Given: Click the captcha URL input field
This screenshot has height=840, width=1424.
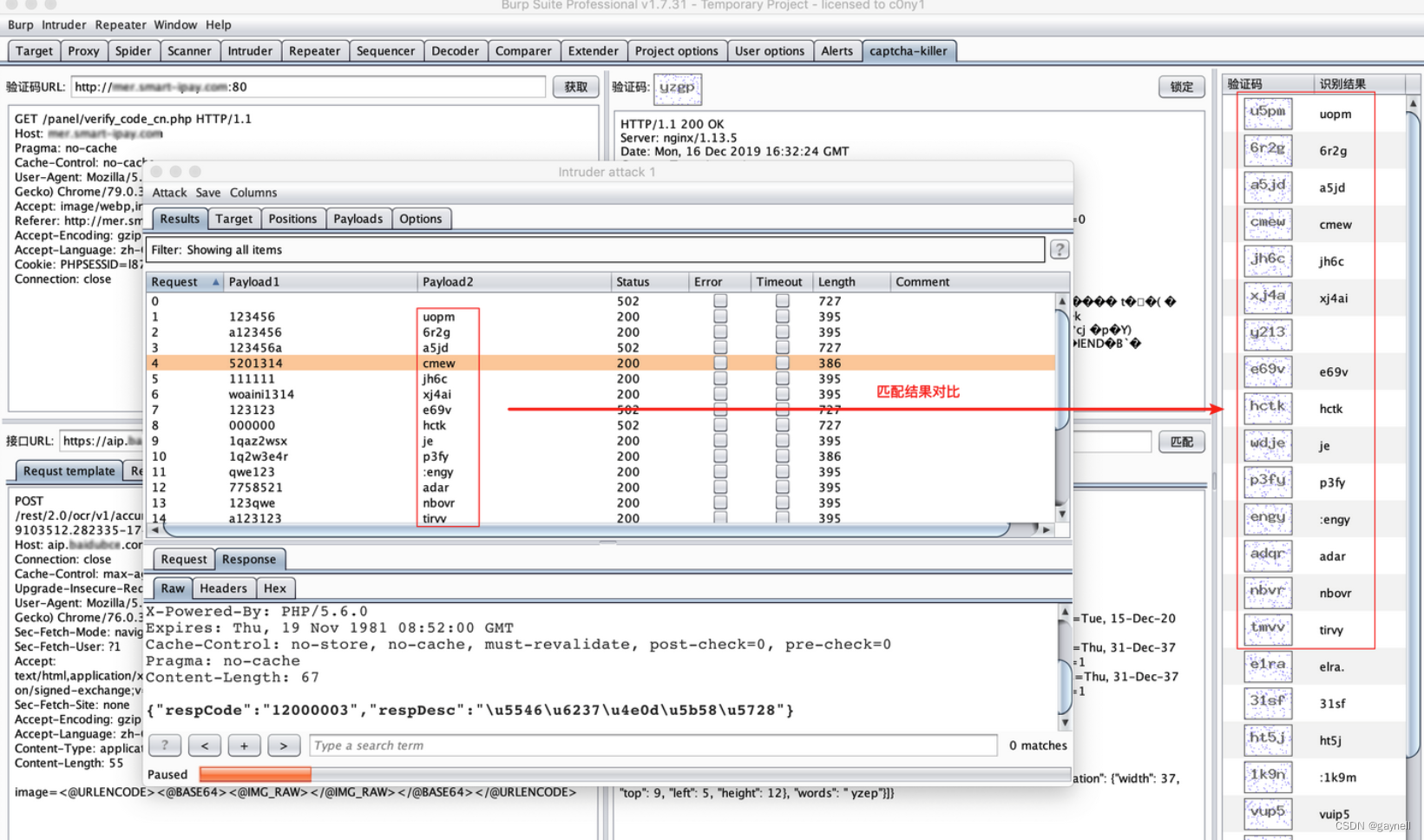Looking at the screenshot, I should click(308, 87).
